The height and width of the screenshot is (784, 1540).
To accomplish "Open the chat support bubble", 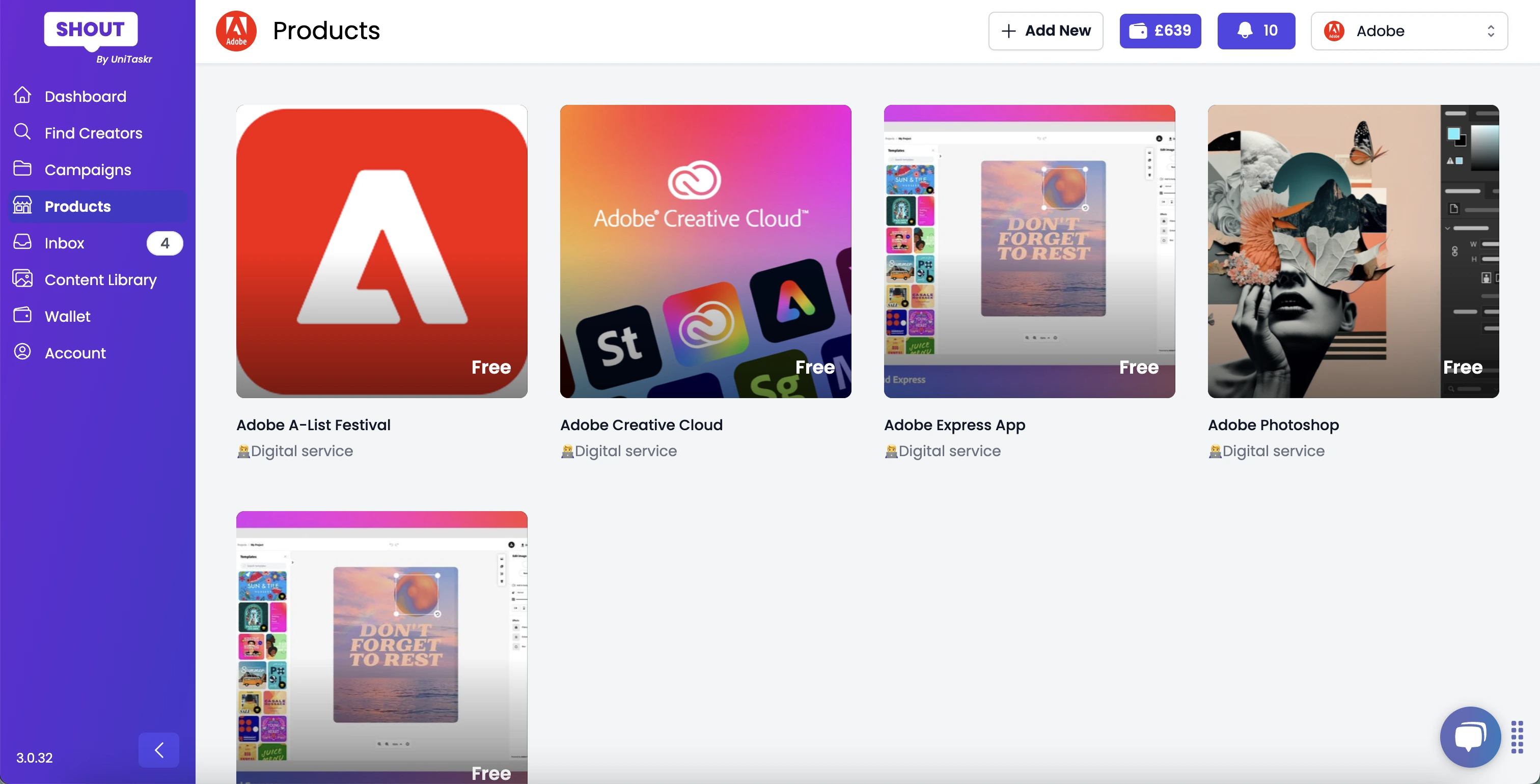I will click(x=1470, y=736).
